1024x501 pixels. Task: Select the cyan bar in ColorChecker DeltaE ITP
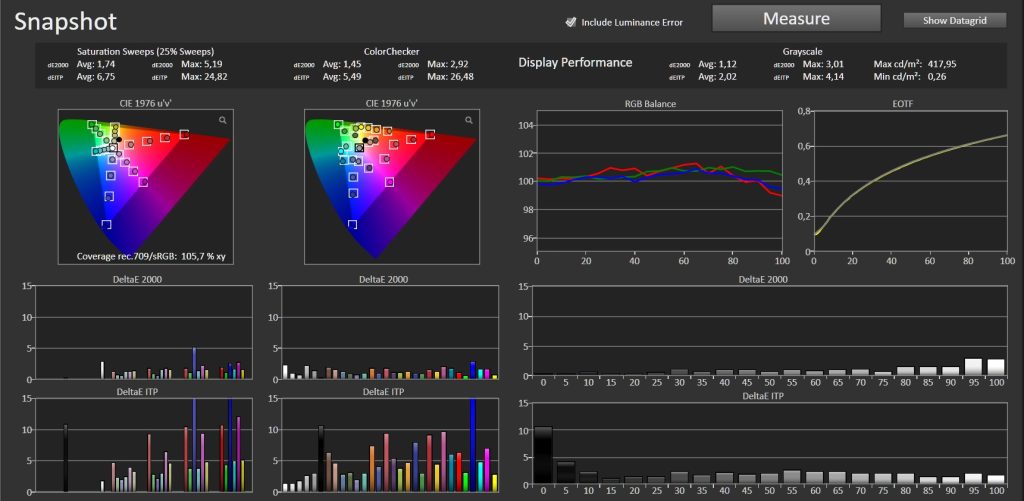pyautogui.click(x=481, y=476)
